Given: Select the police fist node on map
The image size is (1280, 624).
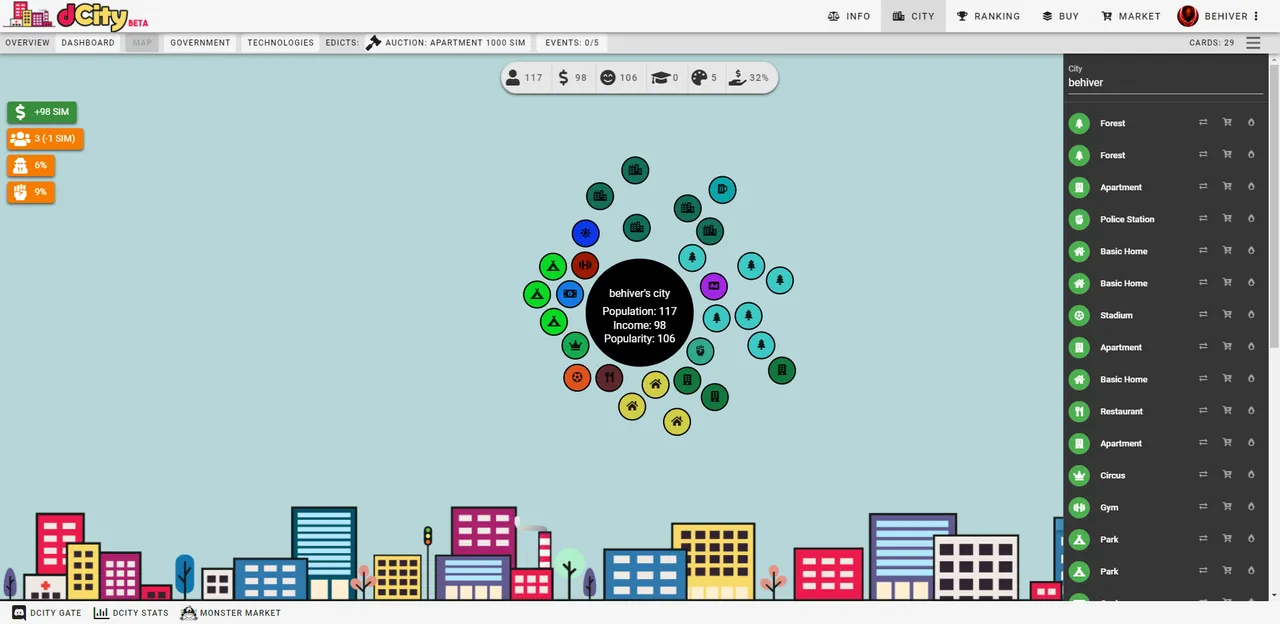Looking at the screenshot, I should click(700, 351).
